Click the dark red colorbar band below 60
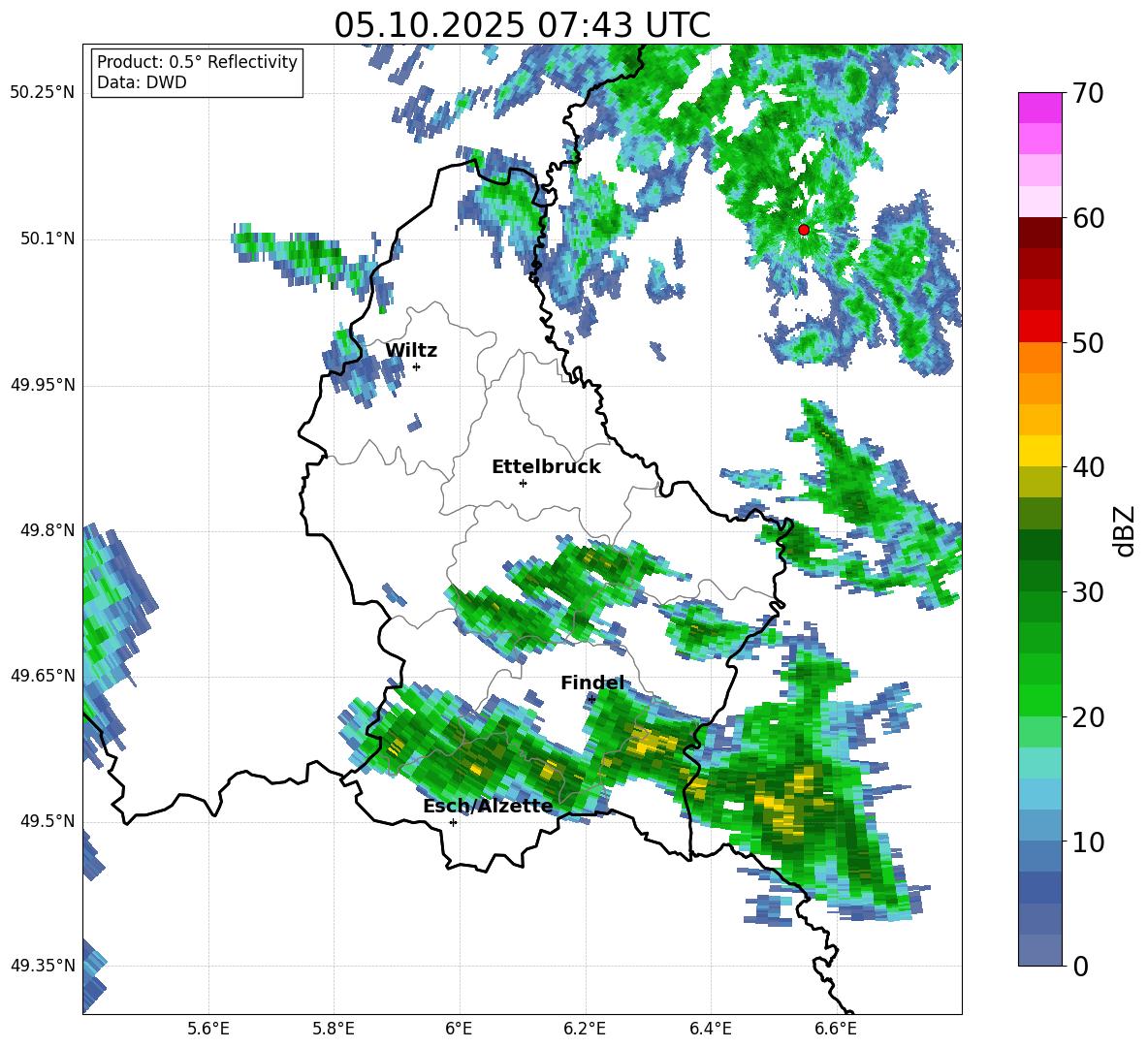 tap(1039, 233)
